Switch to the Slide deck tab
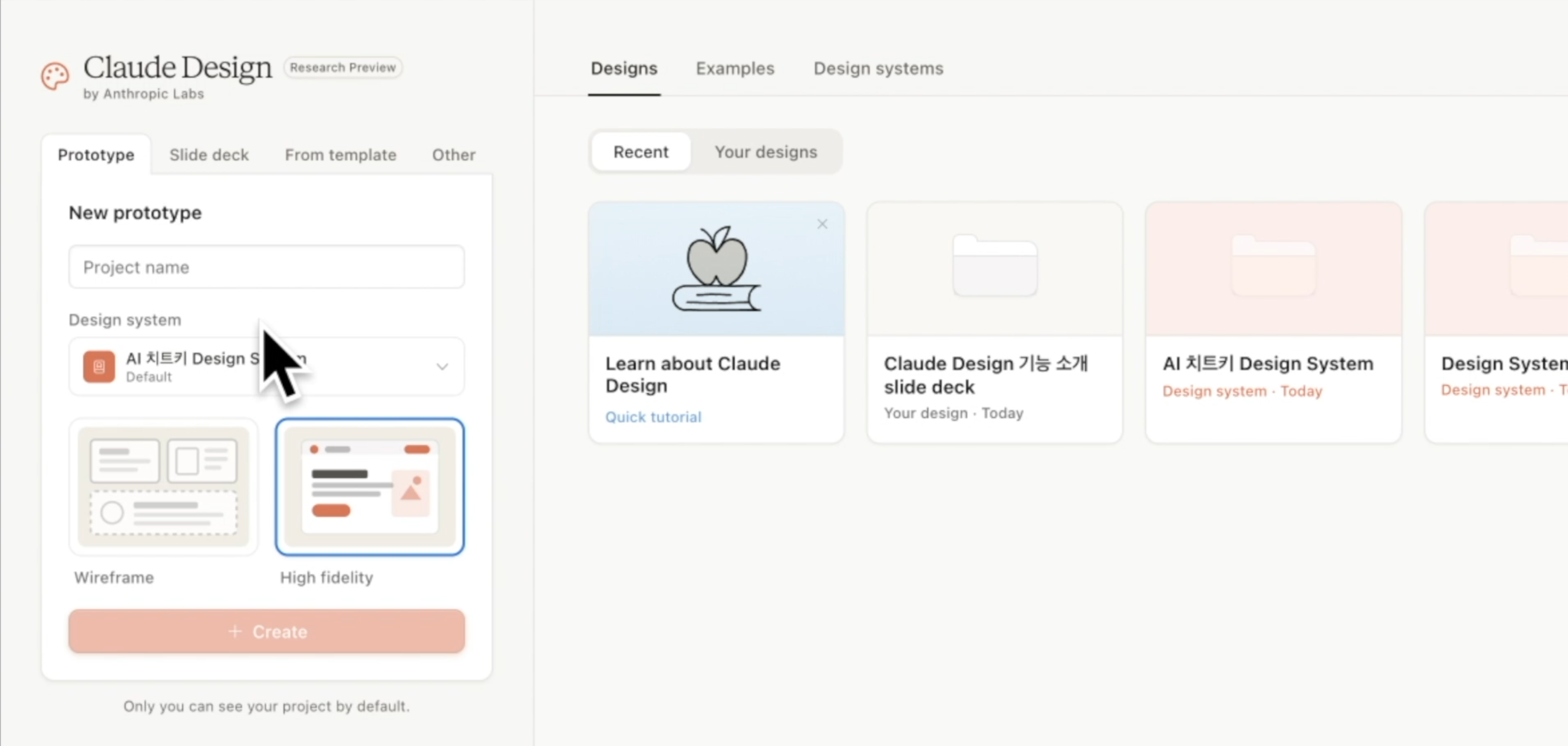 [x=209, y=155]
